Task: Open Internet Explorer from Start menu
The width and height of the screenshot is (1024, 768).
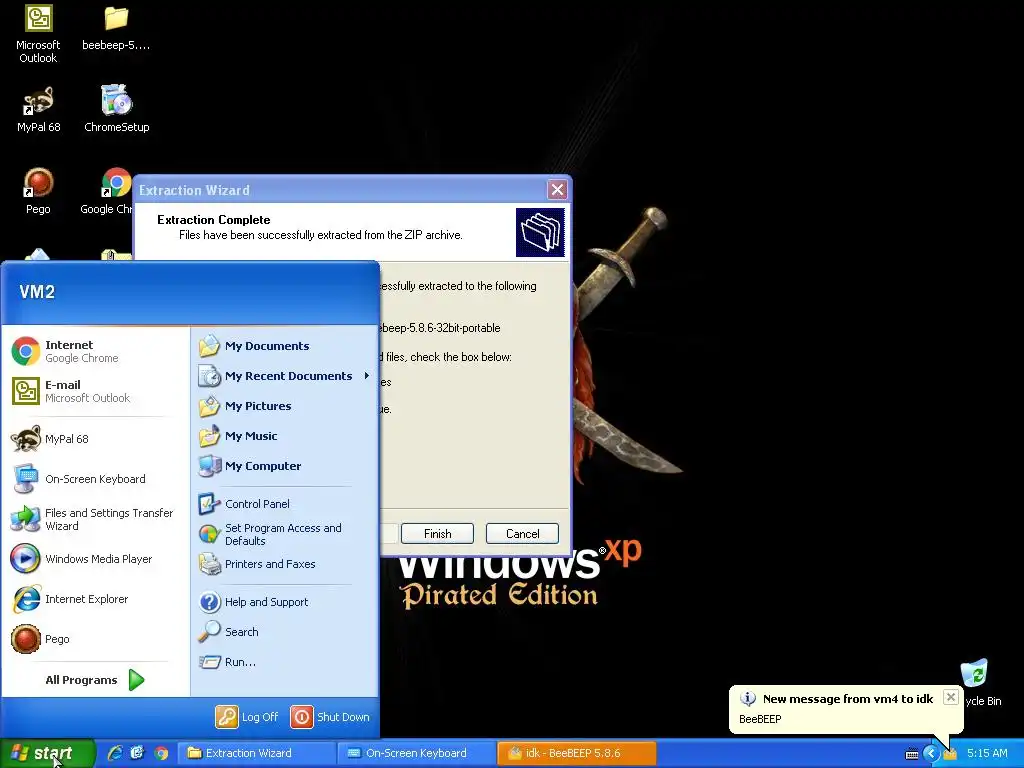Action: point(95,599)
